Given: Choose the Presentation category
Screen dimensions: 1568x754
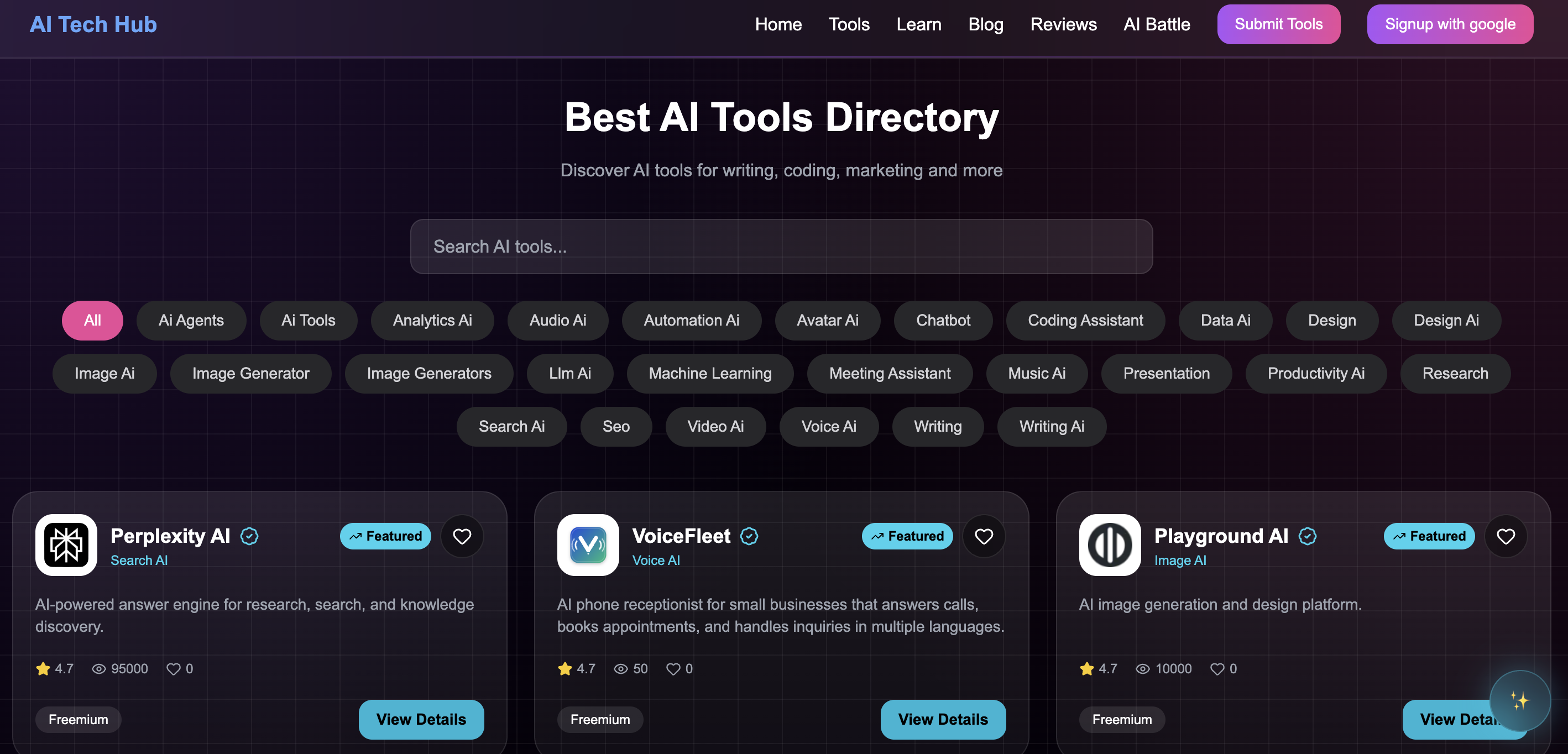Looking at the screenshot, I should point(1166,373).
